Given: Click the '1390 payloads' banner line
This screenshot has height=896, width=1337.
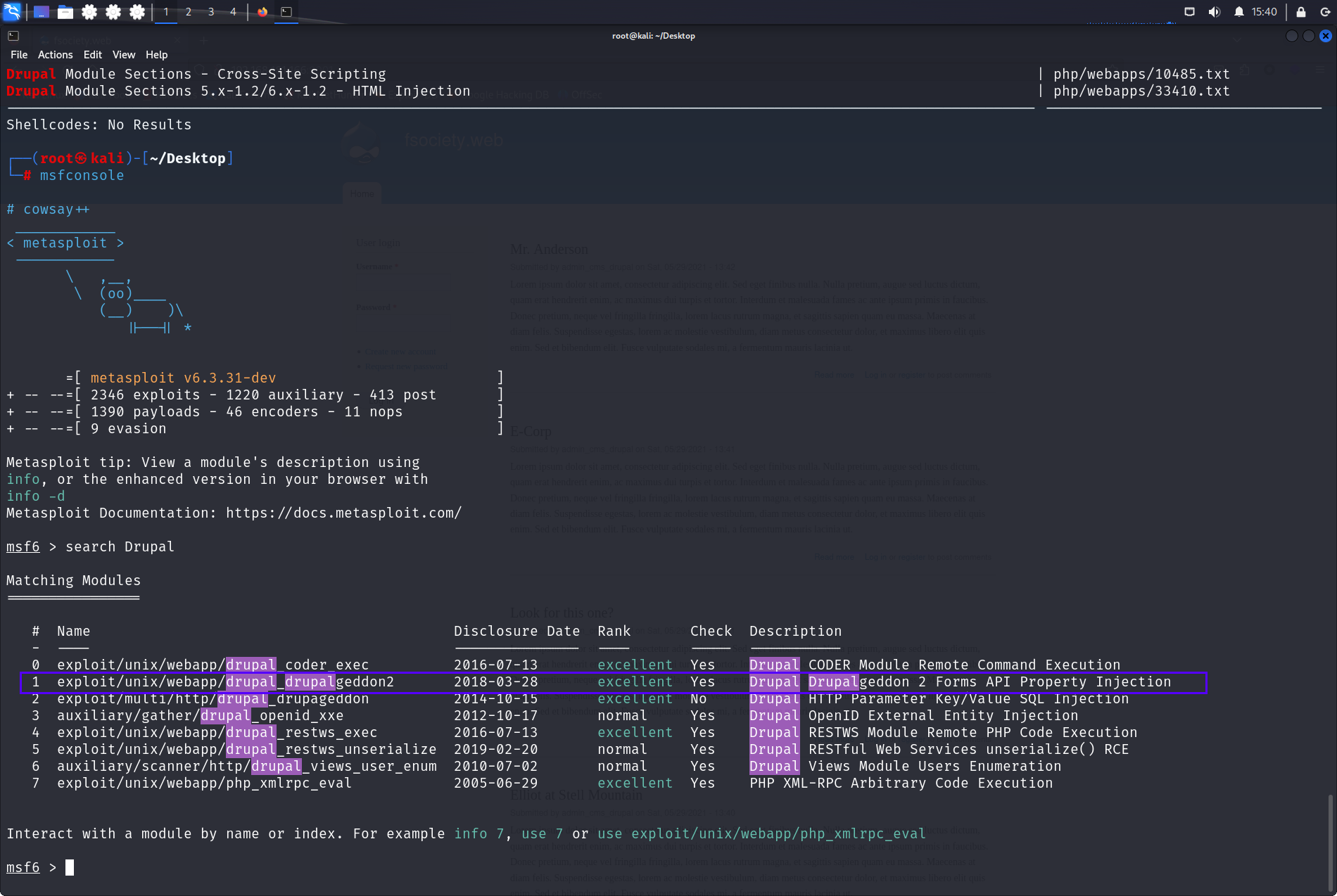Looking at the screenshot, I should [255, 411].
